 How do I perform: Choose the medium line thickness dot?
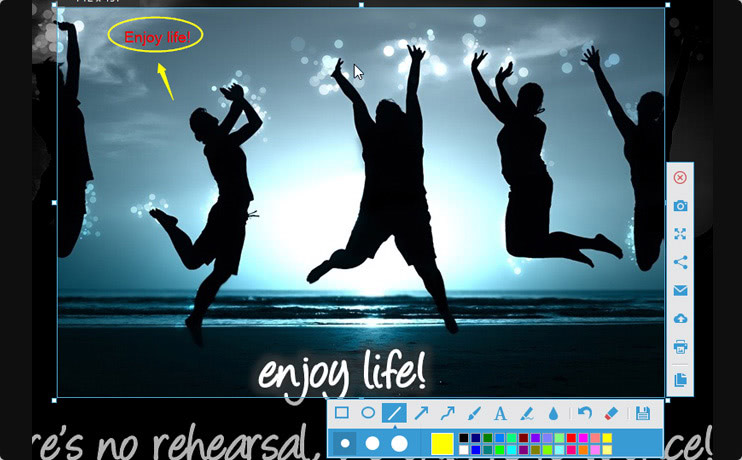(372, 443)
